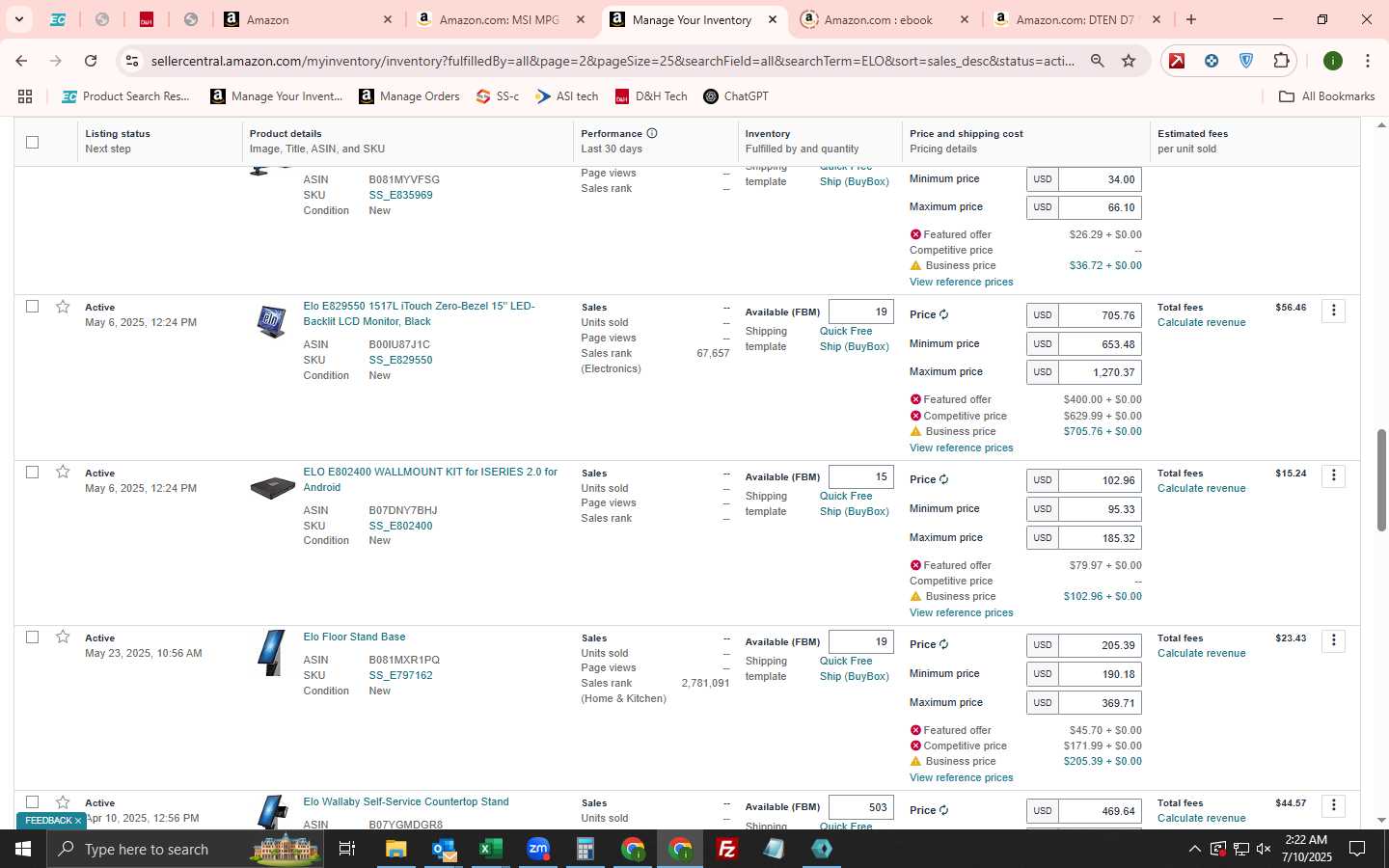Click the Performance info icon
Image resolution: width=1389 pixels, height=868 pixels.
click(652, 133)
